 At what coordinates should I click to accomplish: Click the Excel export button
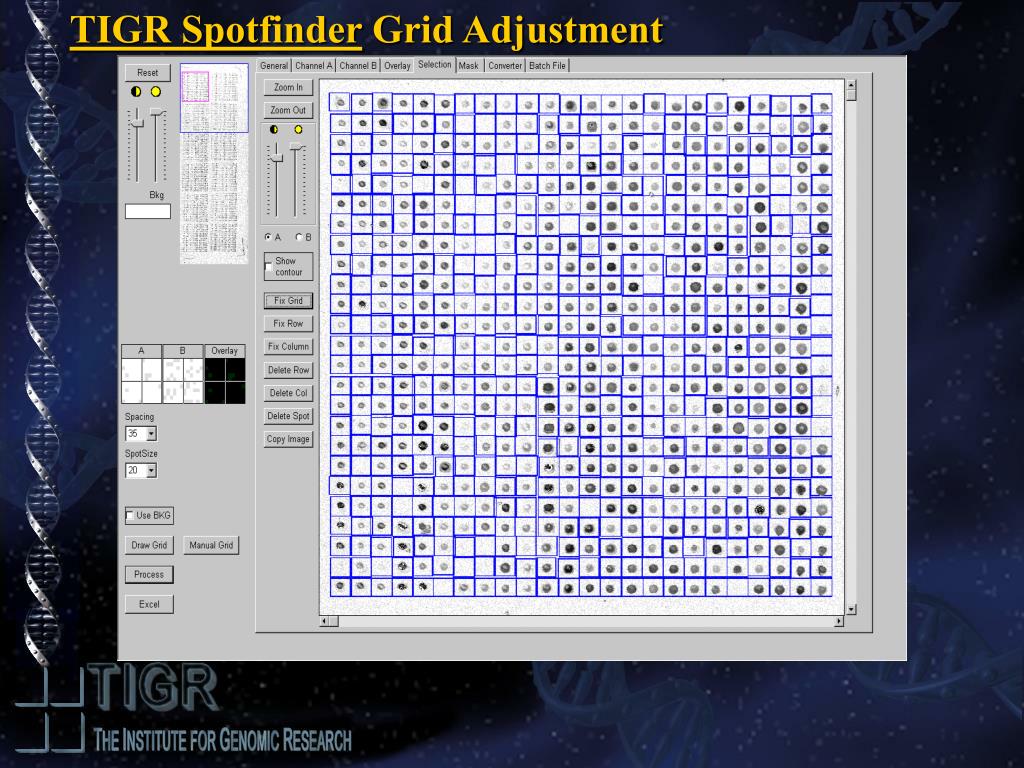click(x=150, y=604)
